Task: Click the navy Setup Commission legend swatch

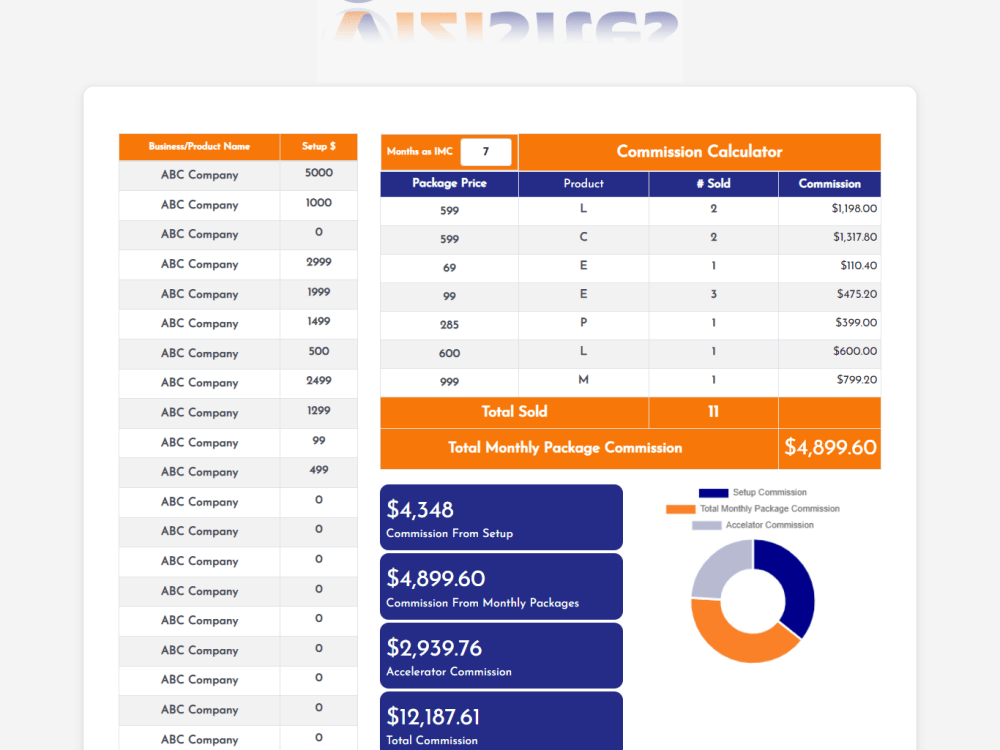Action: pyautogui.click(x=713, y=492)
